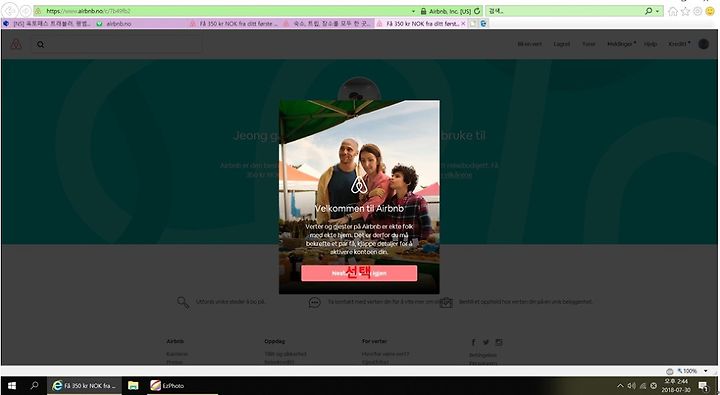Click the Instagram icon in footer
The height and width of the screenshot is (395, 720).
(499, 342)
